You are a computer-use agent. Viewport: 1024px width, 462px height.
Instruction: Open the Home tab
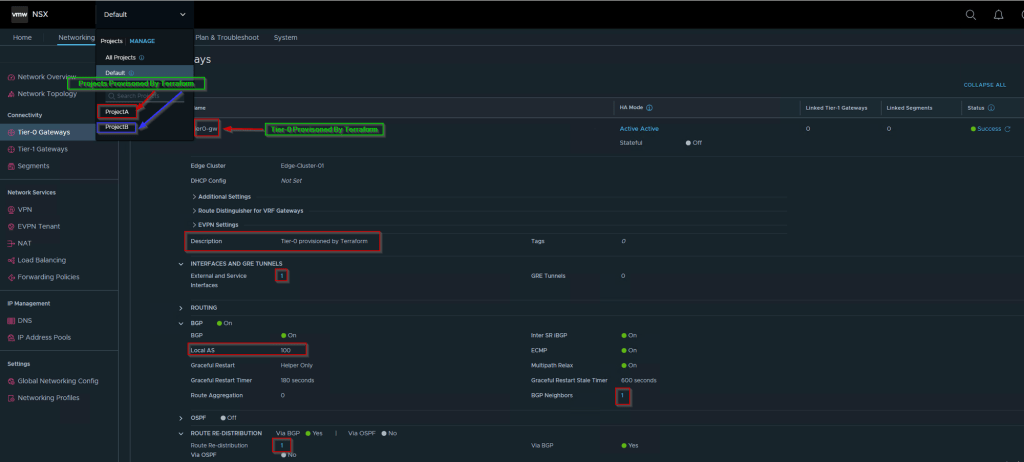[22, 37]
